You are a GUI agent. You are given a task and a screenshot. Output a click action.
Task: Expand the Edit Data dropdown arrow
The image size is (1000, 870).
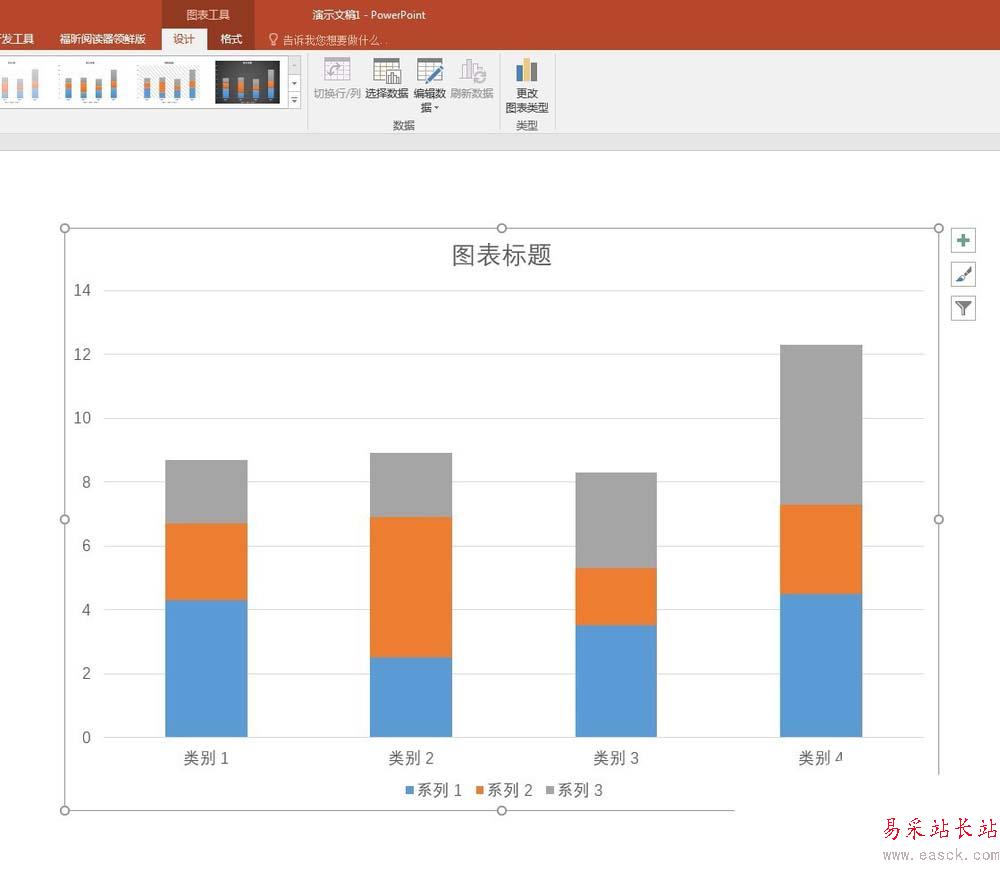point(437,108)
